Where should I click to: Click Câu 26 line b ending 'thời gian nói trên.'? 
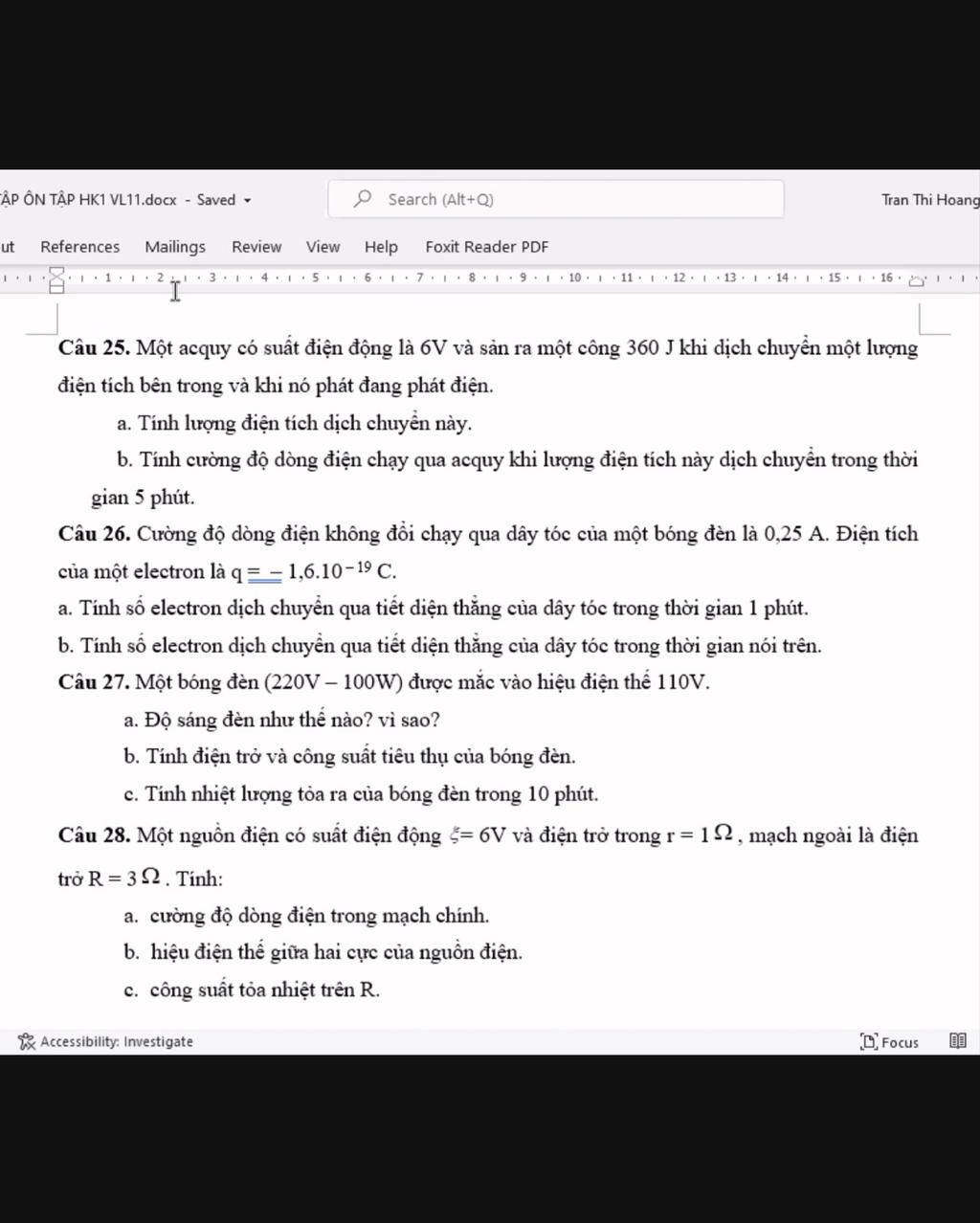coord(439,646)
